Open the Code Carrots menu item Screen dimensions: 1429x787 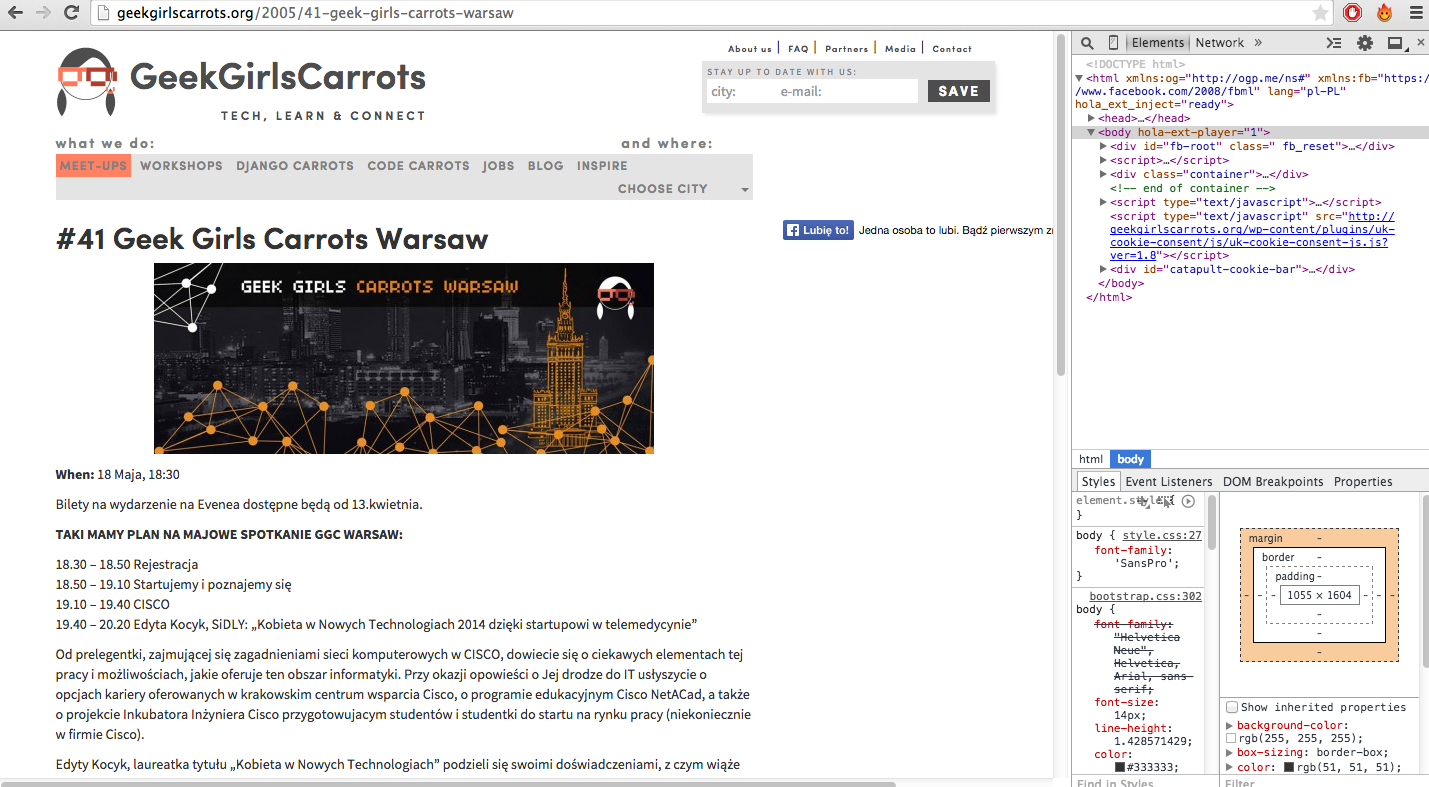tap(418, 166)
